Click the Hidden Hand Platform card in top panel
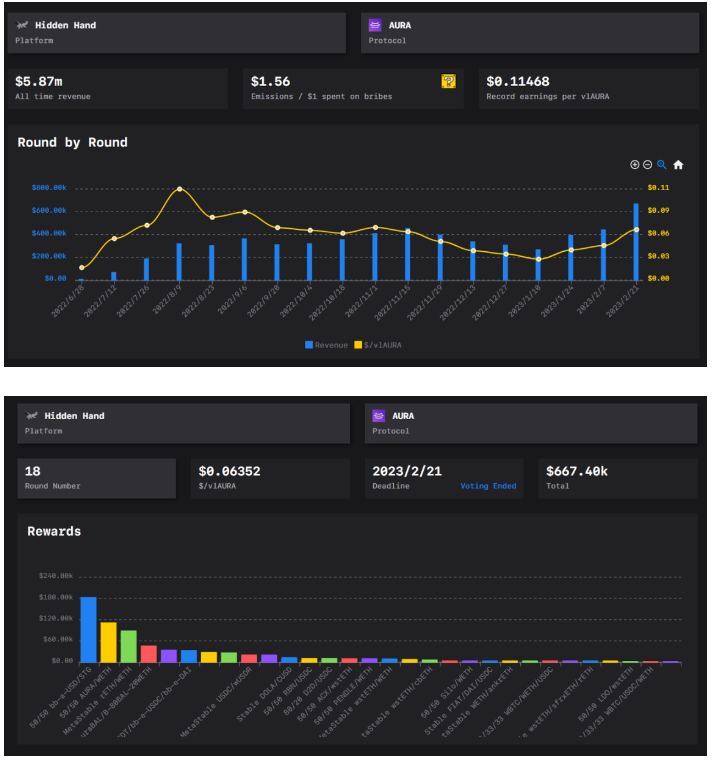Viewport: 712px width, 760px height. point(176,32)
